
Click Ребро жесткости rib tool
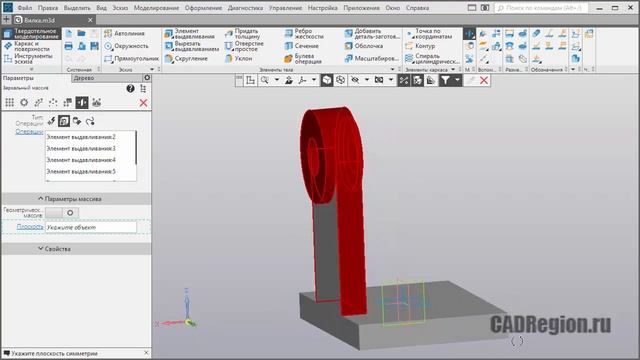click(304, 33)
